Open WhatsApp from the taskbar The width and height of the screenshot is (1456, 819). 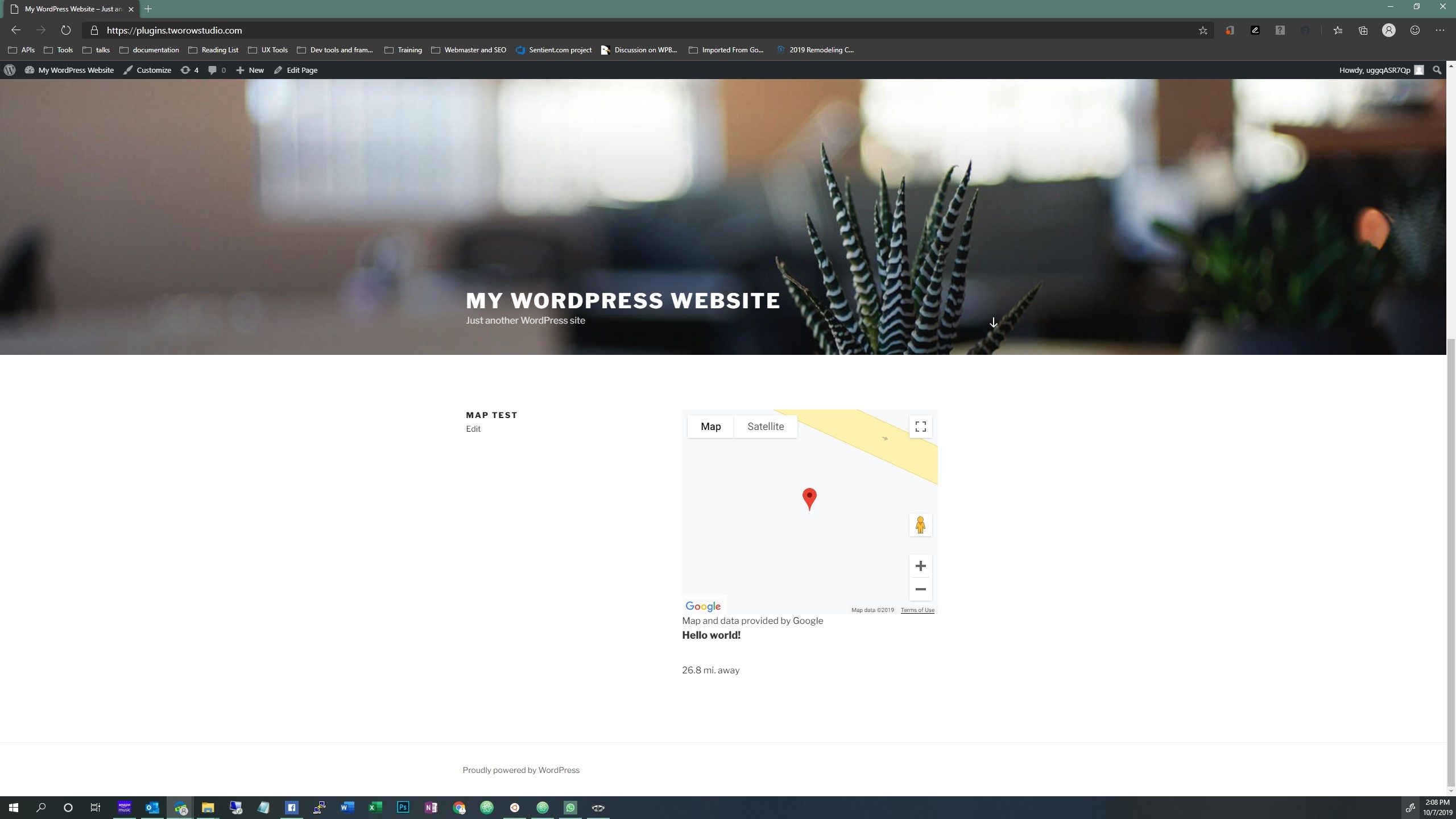[570, 808]
